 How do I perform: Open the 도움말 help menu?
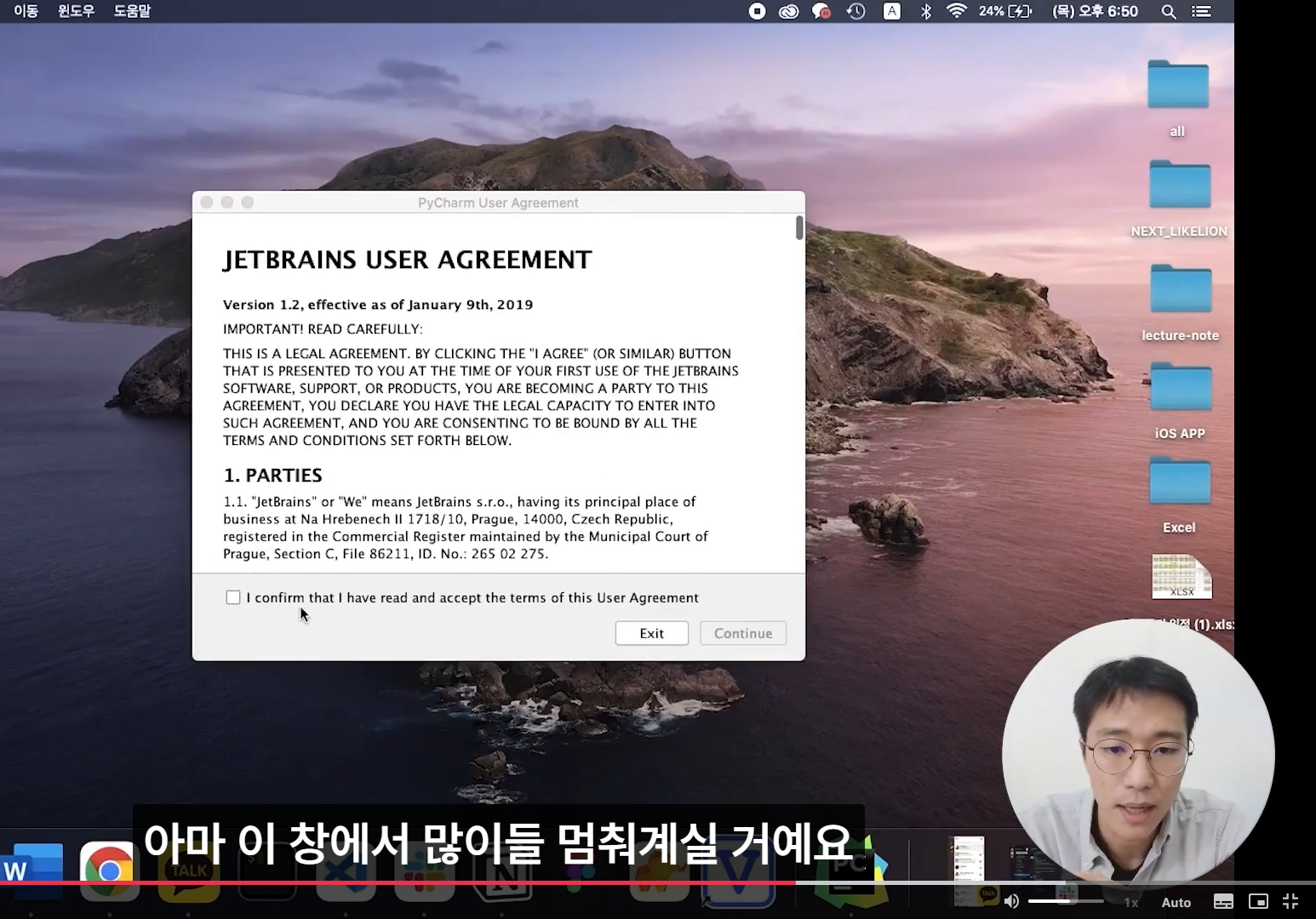pos(132,11)
